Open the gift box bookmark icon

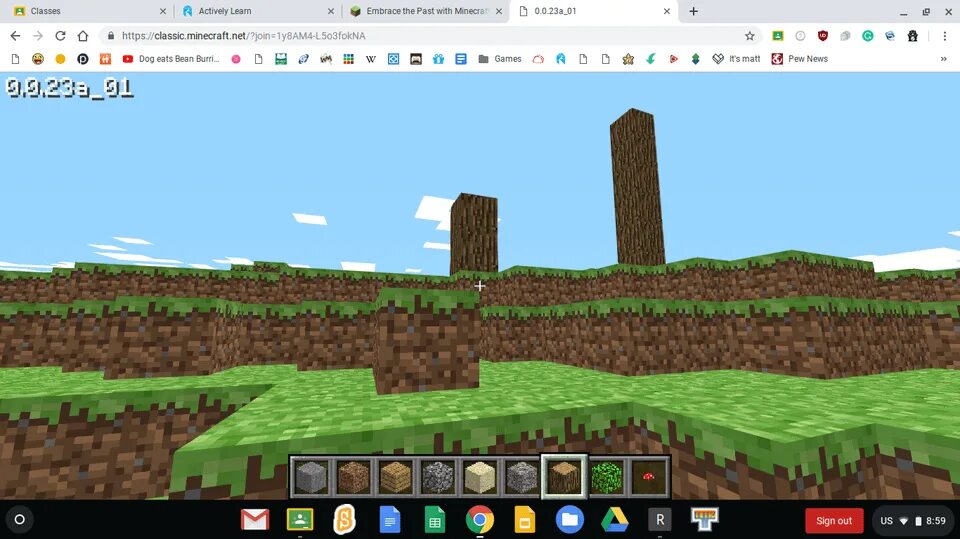click(438, 59)
